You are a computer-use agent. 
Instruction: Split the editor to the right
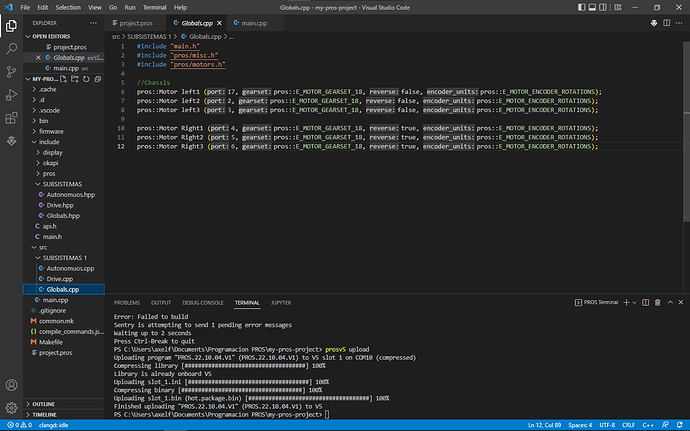click(667, 23)
